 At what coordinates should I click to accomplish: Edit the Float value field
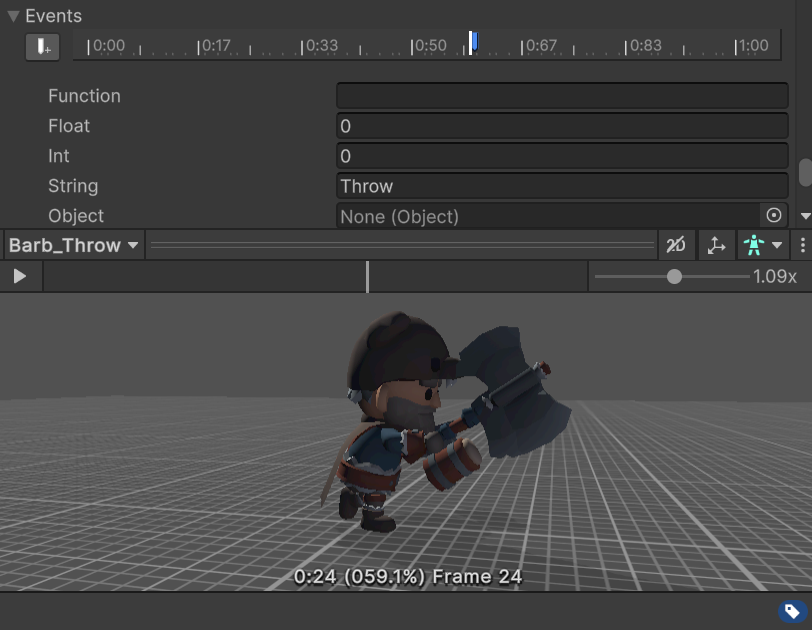click(562, 126)
